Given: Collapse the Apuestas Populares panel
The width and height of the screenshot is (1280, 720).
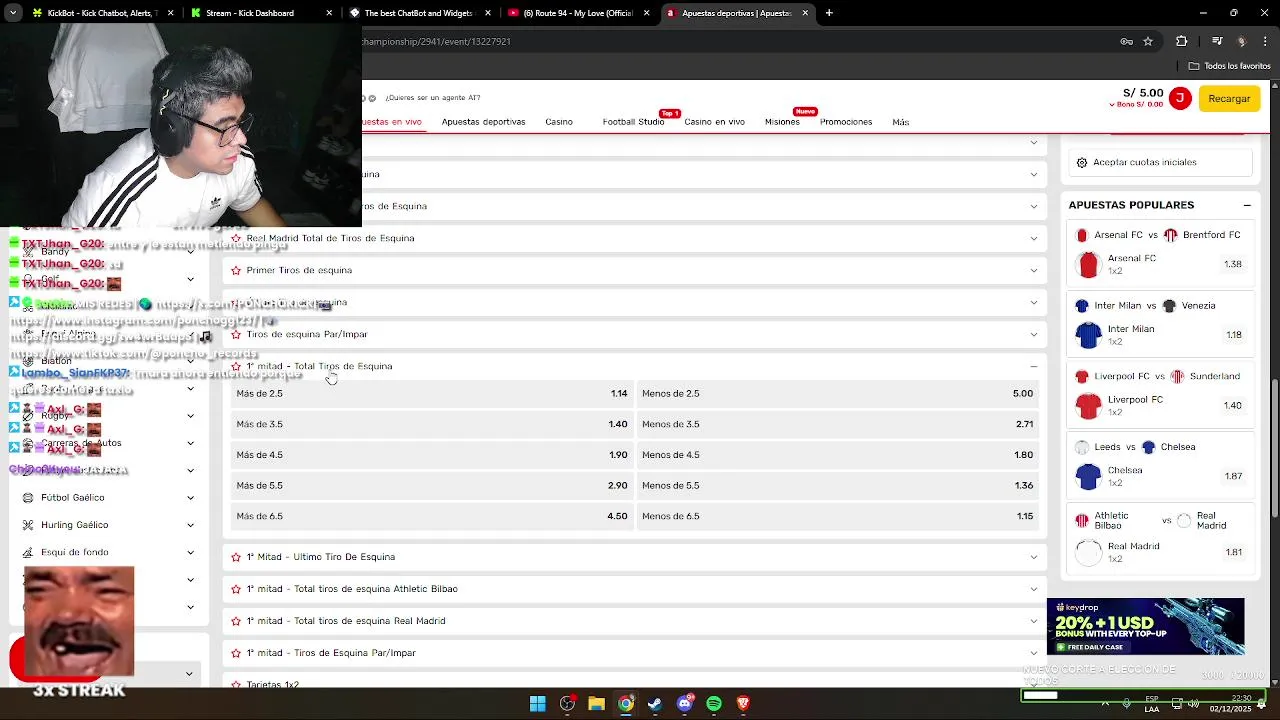Looking at the screenshot, I should 1247,205.
